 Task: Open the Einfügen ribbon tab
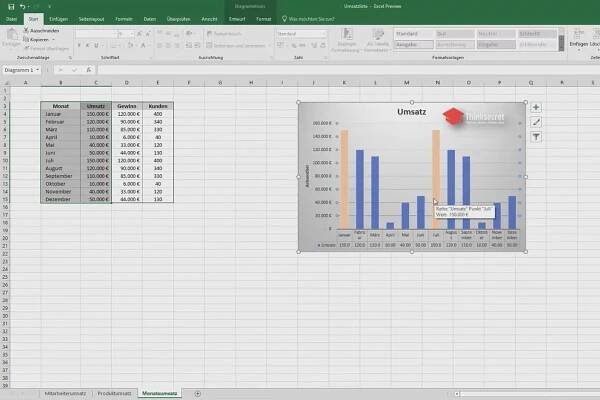pos(59,18)
